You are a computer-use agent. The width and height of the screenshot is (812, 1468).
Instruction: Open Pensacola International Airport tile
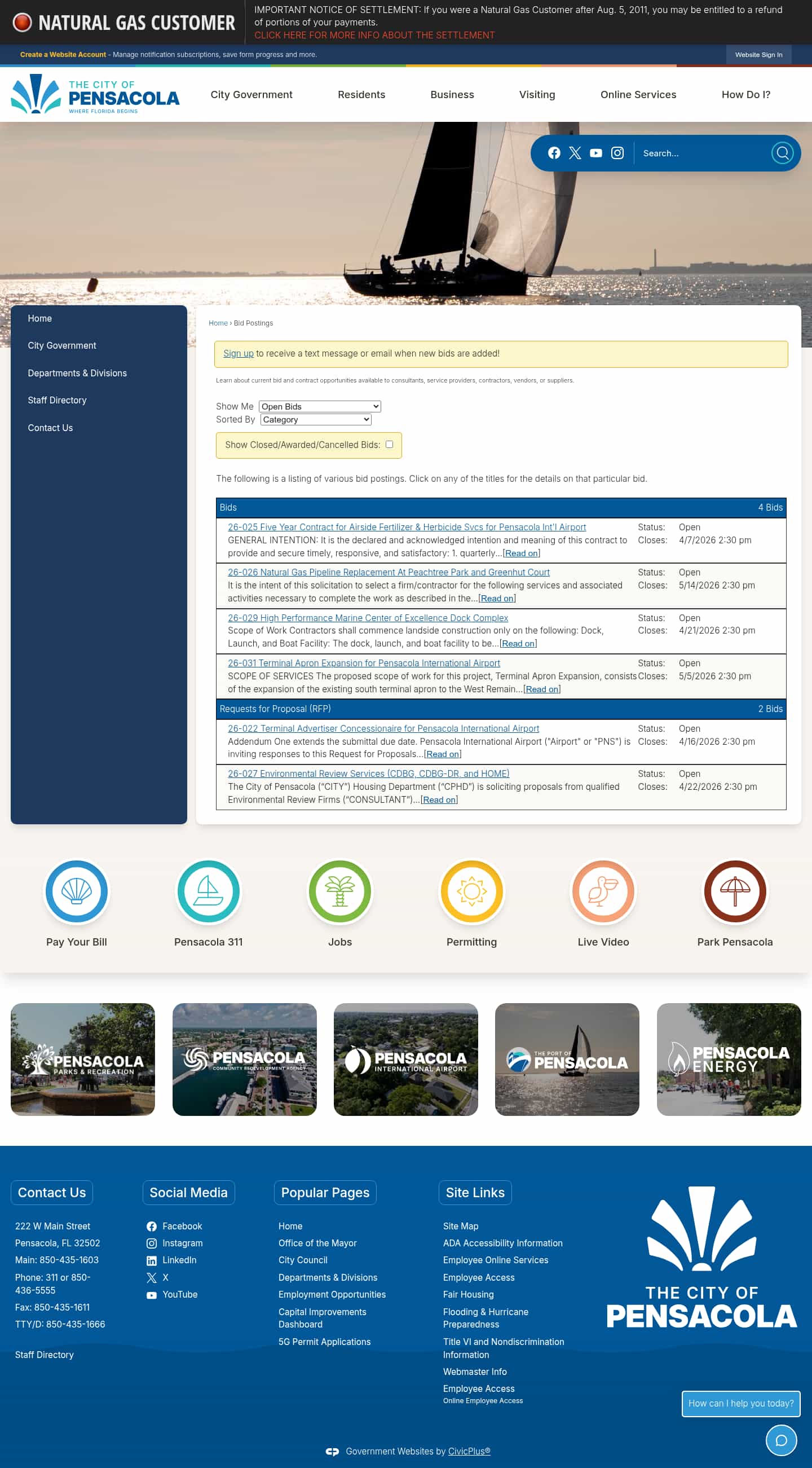coord(405,1060)
